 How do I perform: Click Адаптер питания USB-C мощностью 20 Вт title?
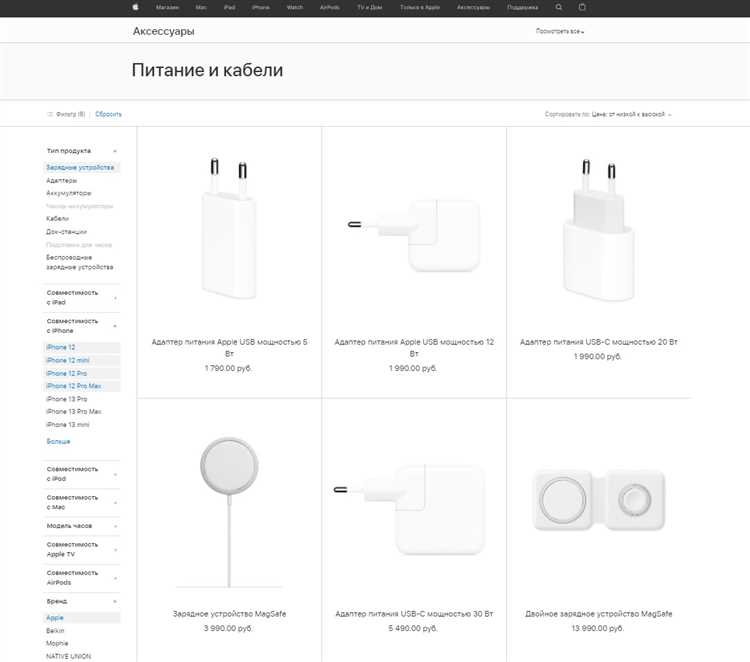pos(598,342)
